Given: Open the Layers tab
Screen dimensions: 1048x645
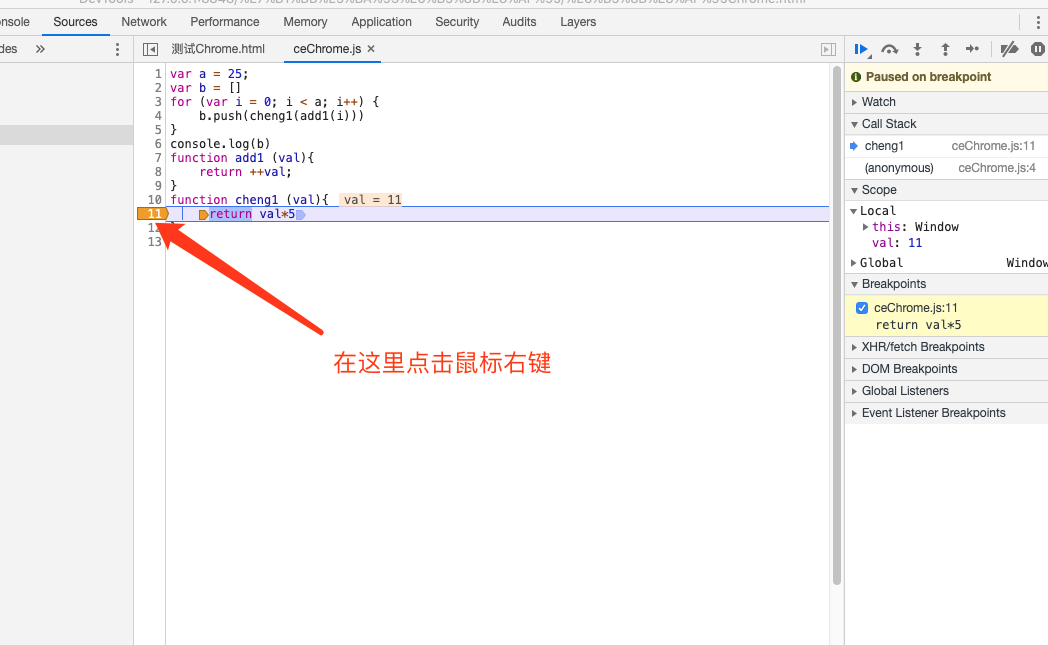Looking at the screenshot, I should [578, 22].
